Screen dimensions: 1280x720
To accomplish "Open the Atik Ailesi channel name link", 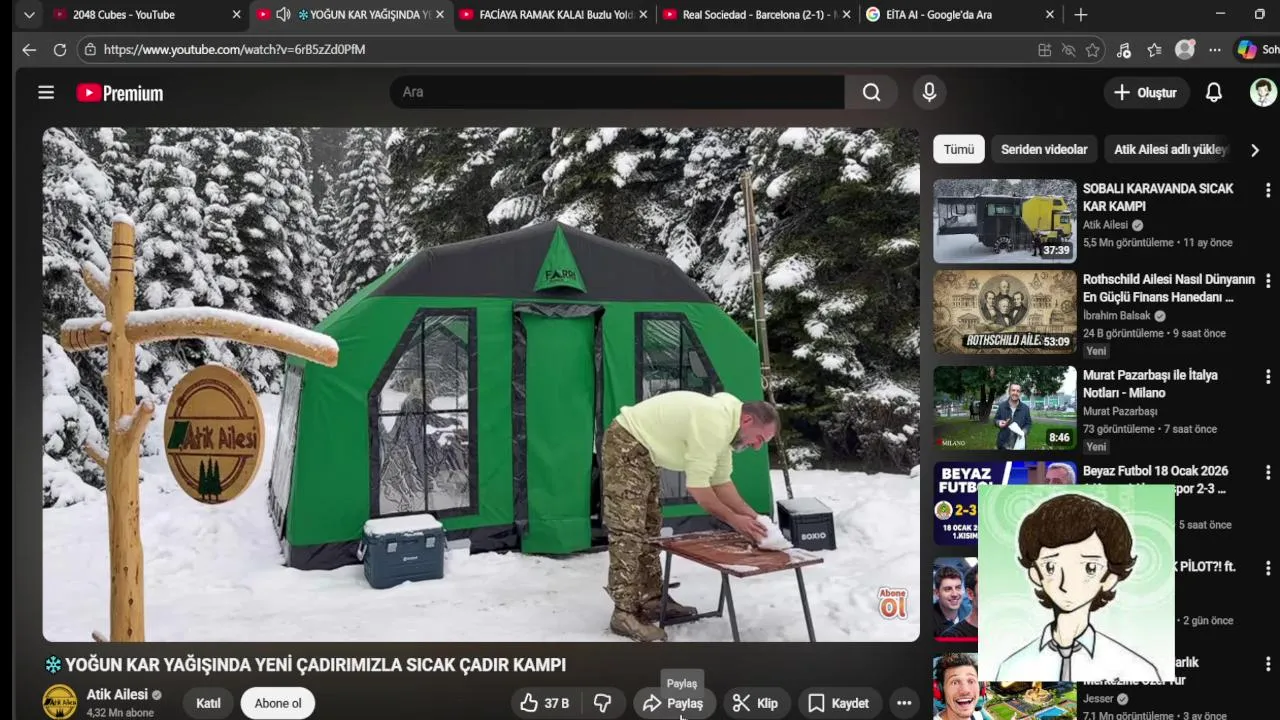I will pyautogui.click(x=117, y=694).
